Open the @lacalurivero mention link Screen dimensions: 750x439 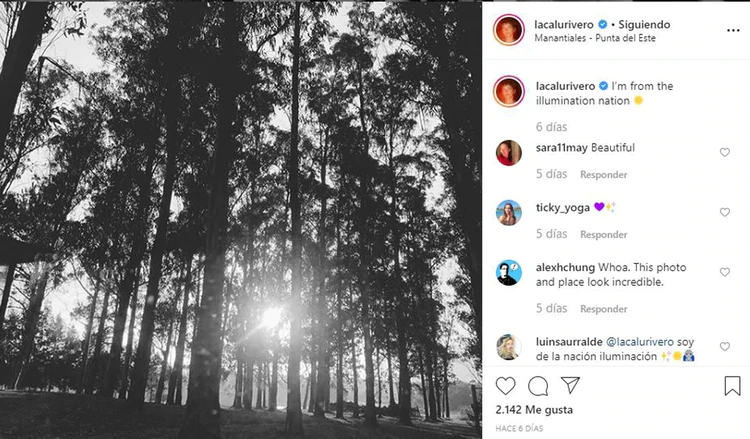coord(640,342)
